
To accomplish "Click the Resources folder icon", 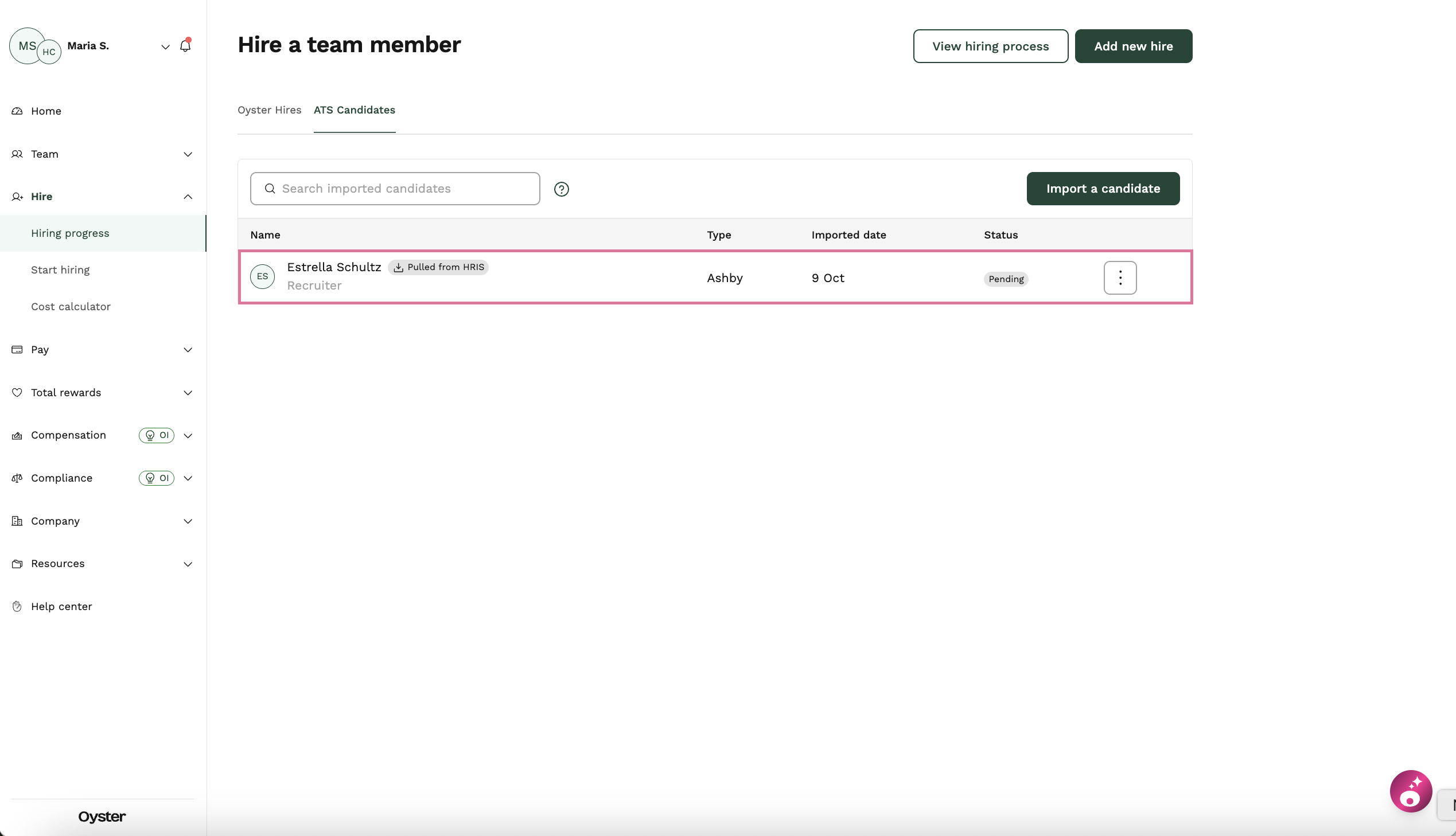I will click(x=17, y=563).
